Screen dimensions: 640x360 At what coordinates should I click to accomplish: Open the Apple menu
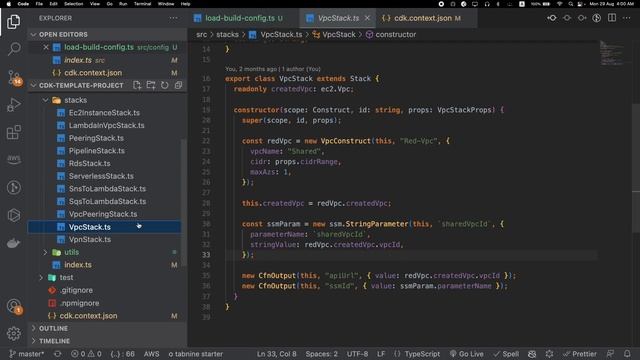point(9,4)
